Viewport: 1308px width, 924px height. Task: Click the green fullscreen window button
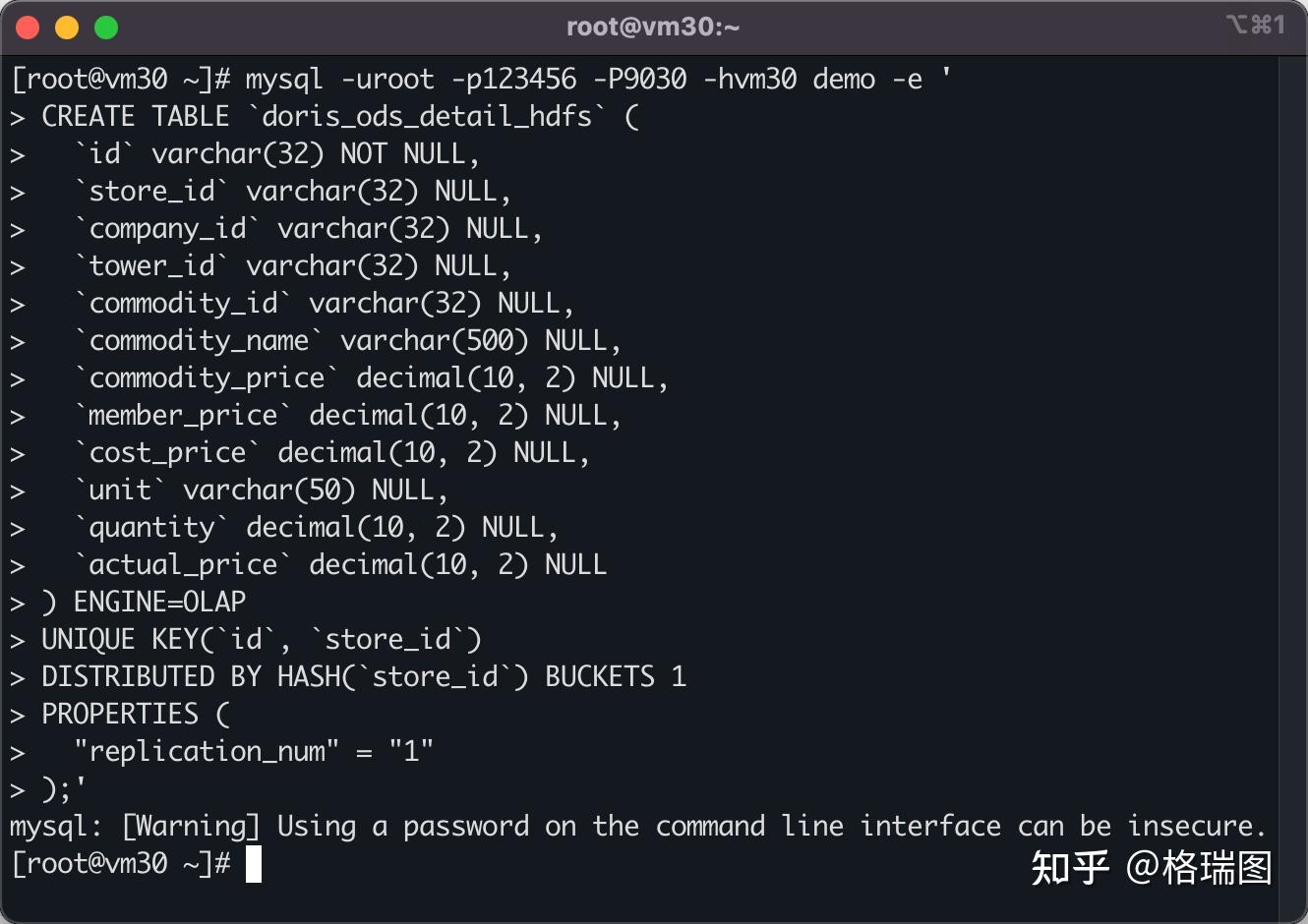(x=106, y=28)
